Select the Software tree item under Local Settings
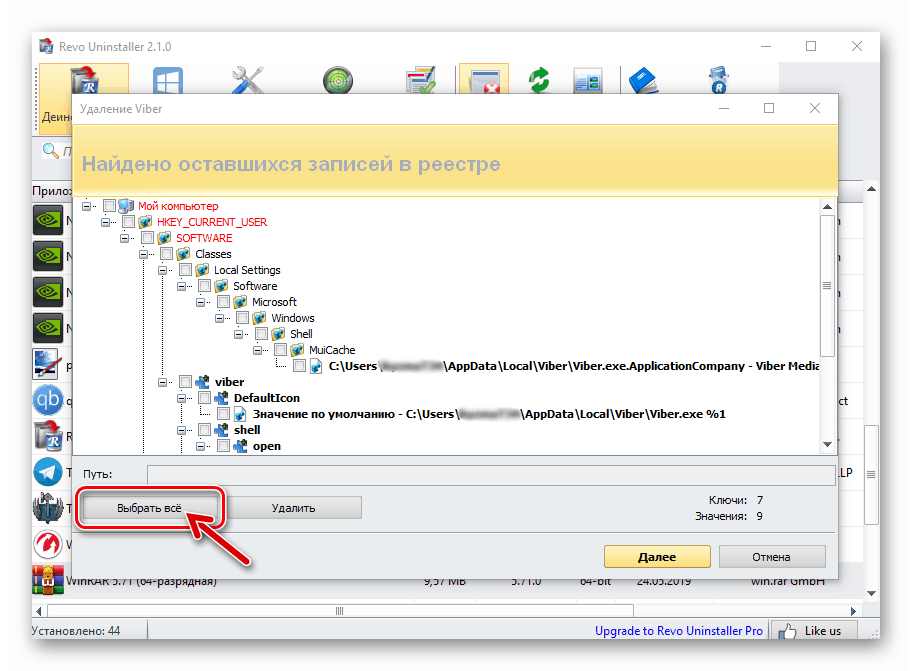 [x=255, y=285]
